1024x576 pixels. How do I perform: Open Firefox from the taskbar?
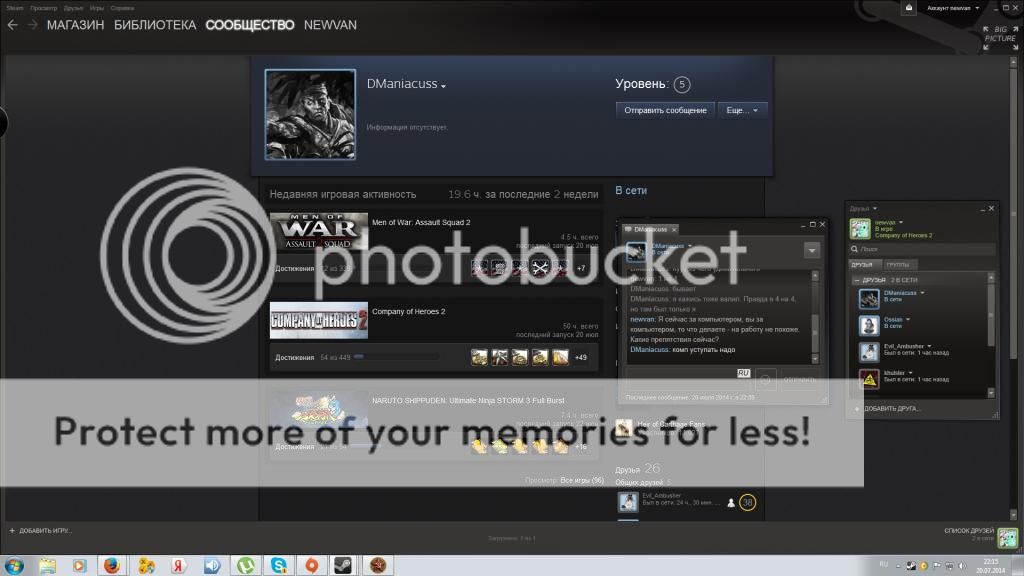pyautogui.click(x=112, y=565)
